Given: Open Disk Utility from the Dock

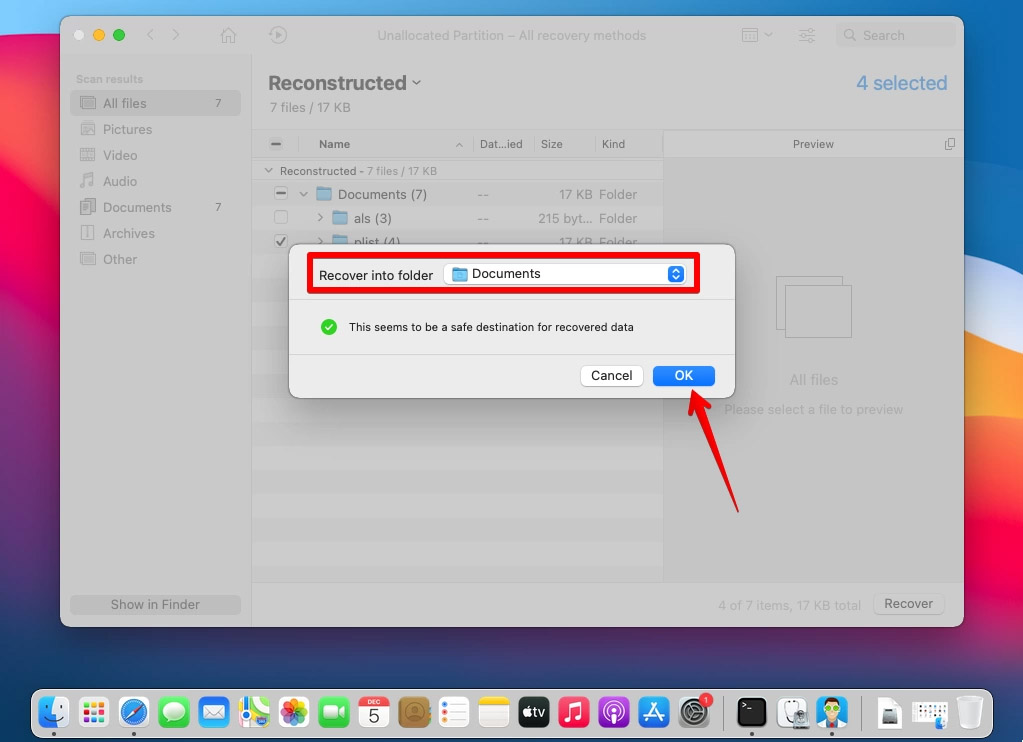Looking at the screenshot, I should click(x=792, y=711).
